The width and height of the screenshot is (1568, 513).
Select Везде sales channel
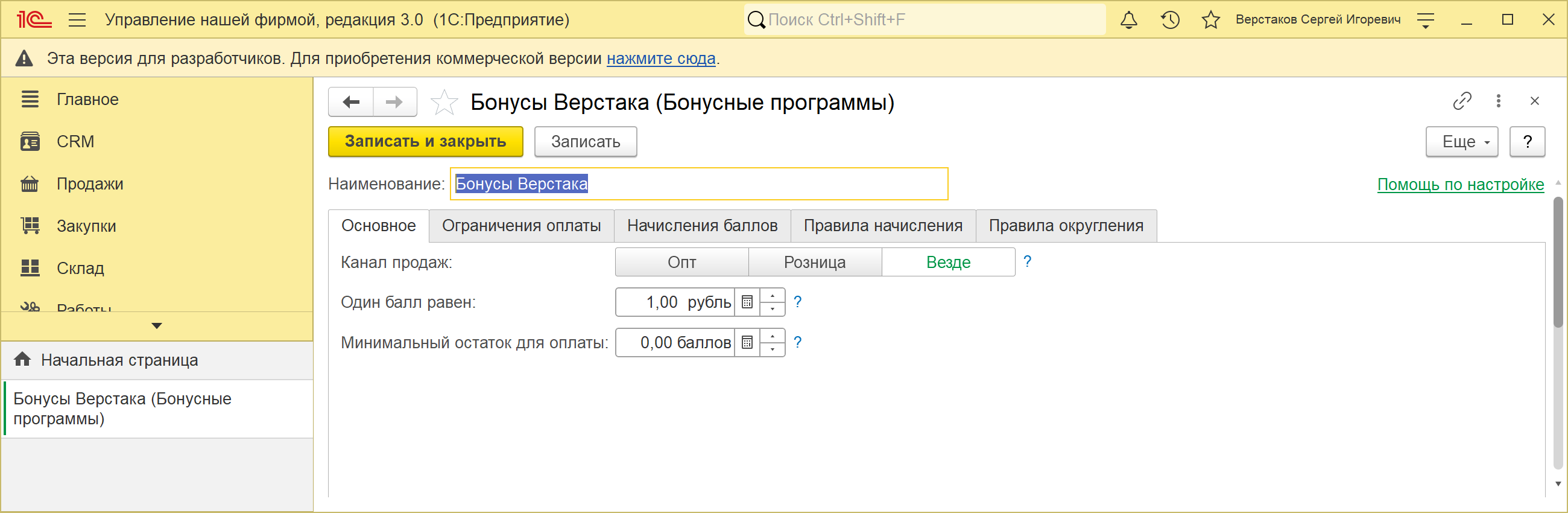[948, 262]
